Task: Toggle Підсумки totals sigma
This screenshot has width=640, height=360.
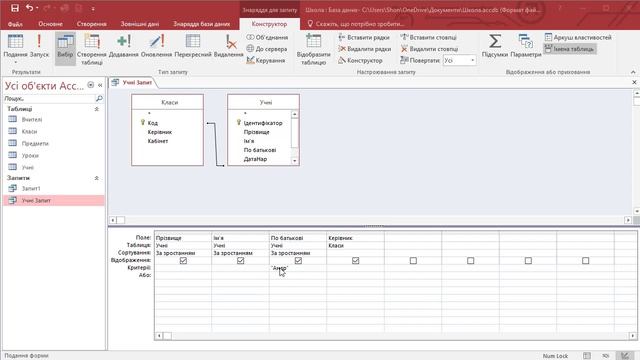Action: 495,45
